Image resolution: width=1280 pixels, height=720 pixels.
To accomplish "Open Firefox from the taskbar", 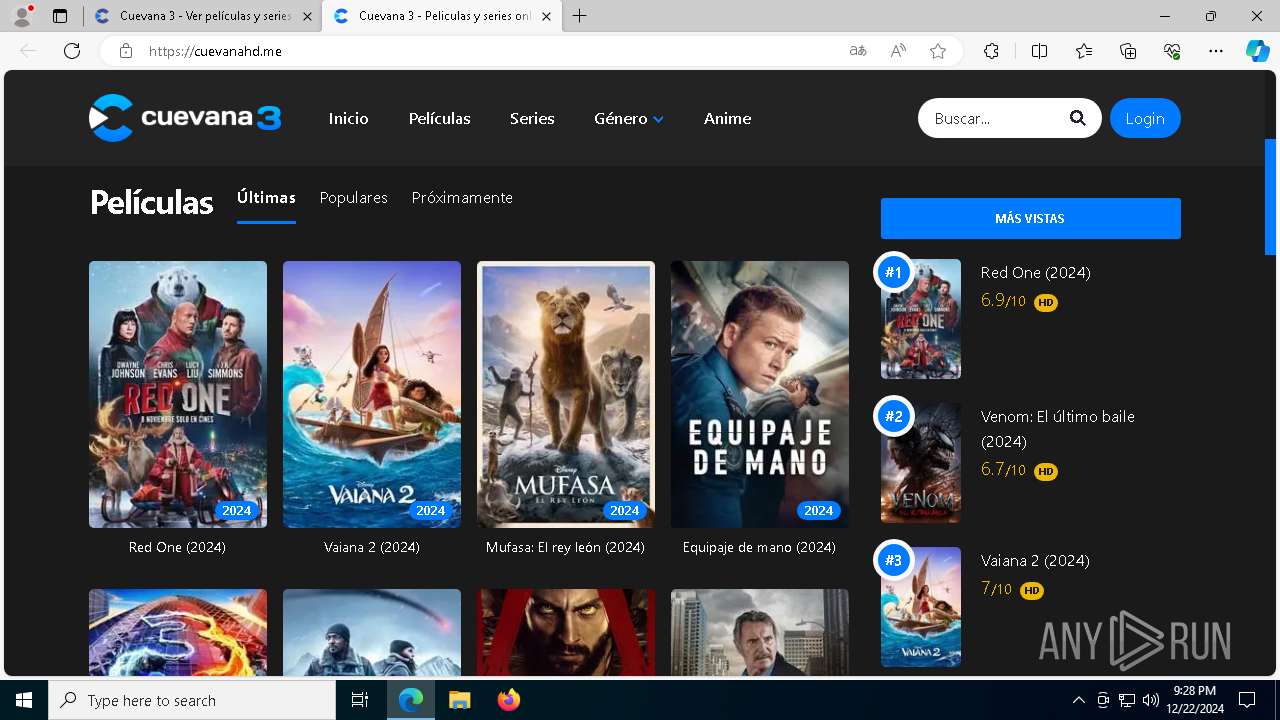I will coord(508,700).
